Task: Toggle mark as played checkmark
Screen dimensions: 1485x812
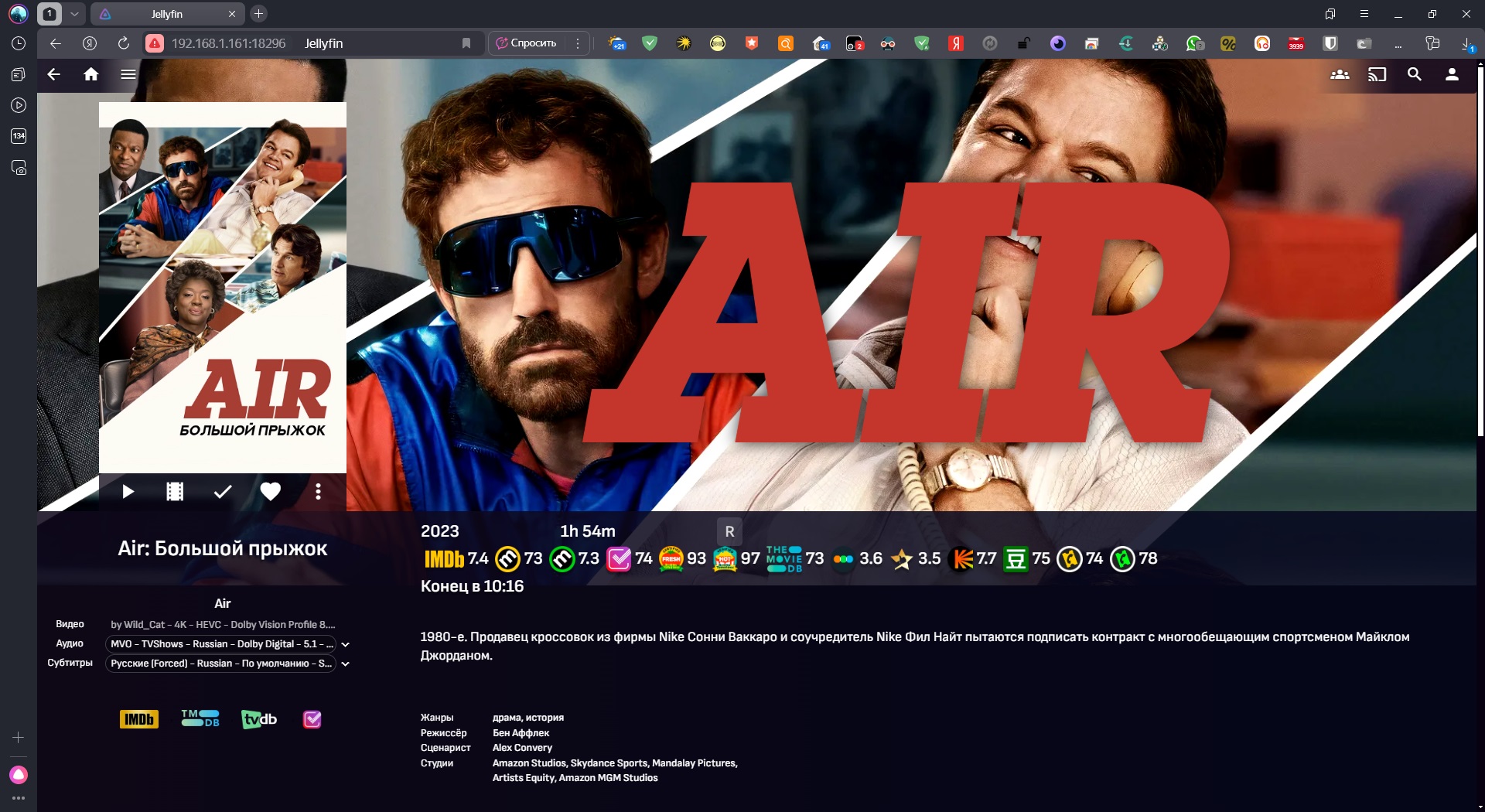Action: 223,492
